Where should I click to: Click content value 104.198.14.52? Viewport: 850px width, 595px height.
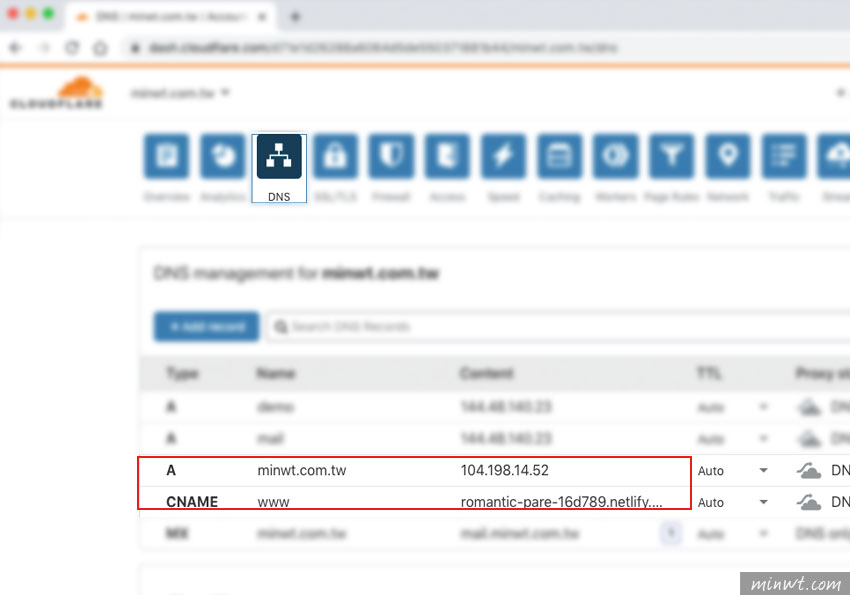[505, 470]
